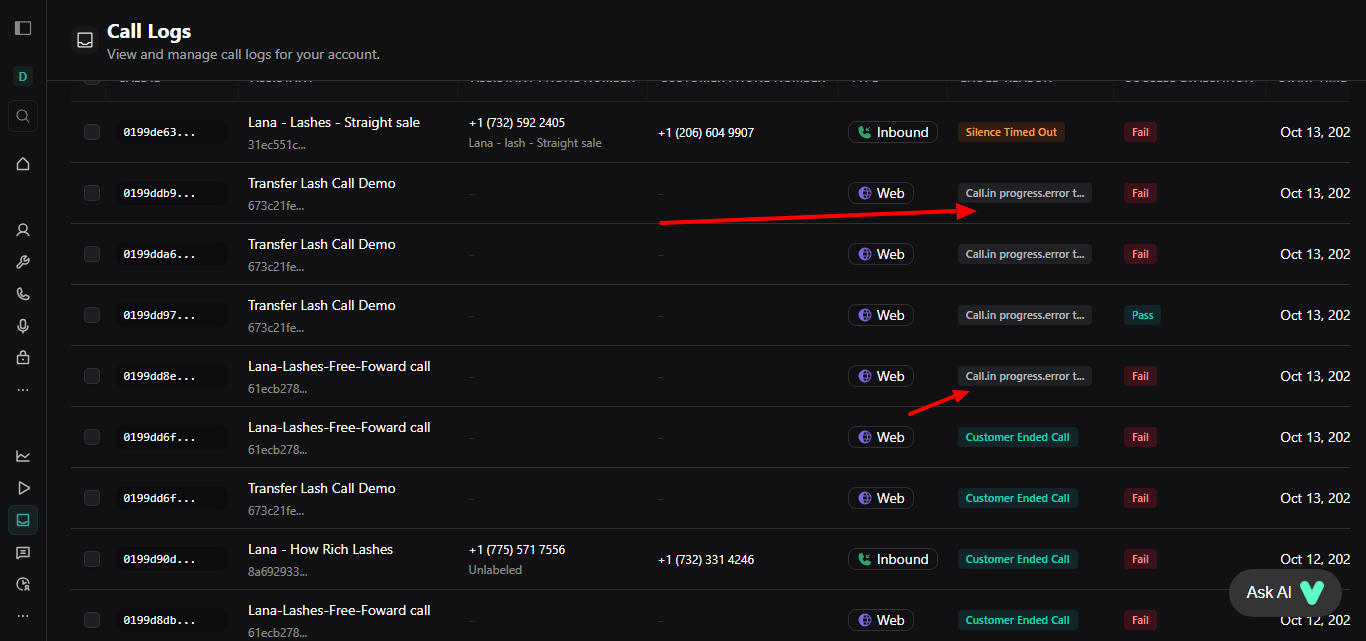Screen dimensions: 1366x641
Task: Click the Ask AI button
Action: [1284, 593]
